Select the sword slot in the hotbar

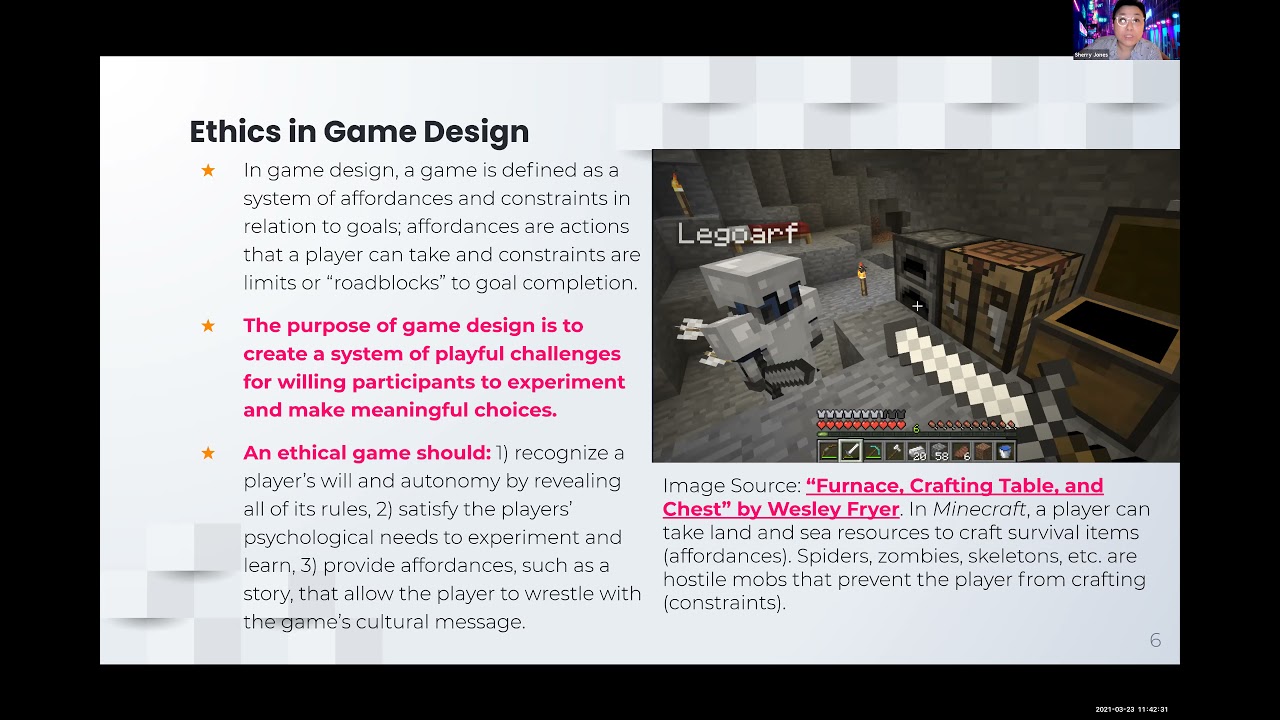[851, 451]
